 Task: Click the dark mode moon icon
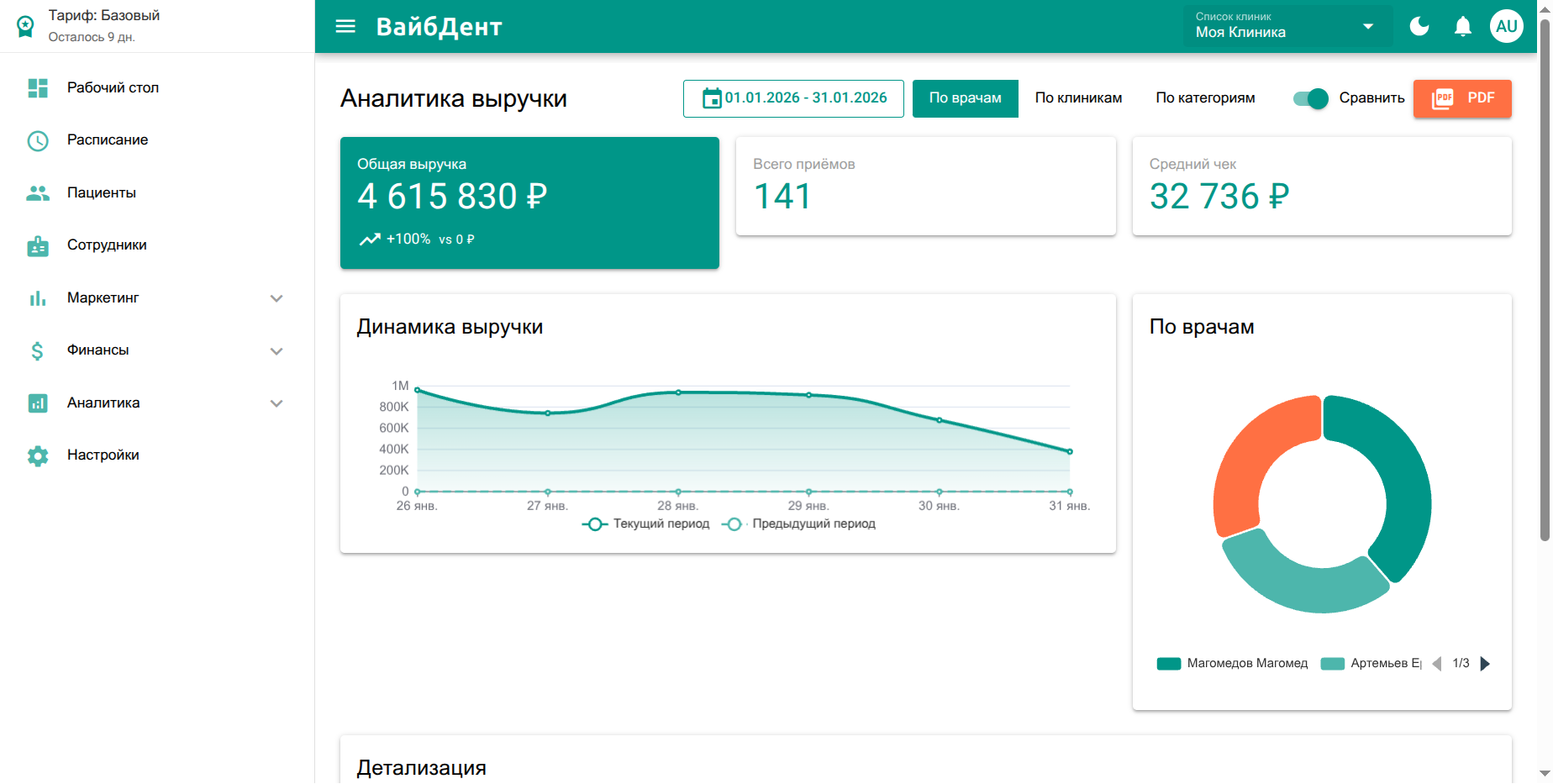(x=1419, y=26)
